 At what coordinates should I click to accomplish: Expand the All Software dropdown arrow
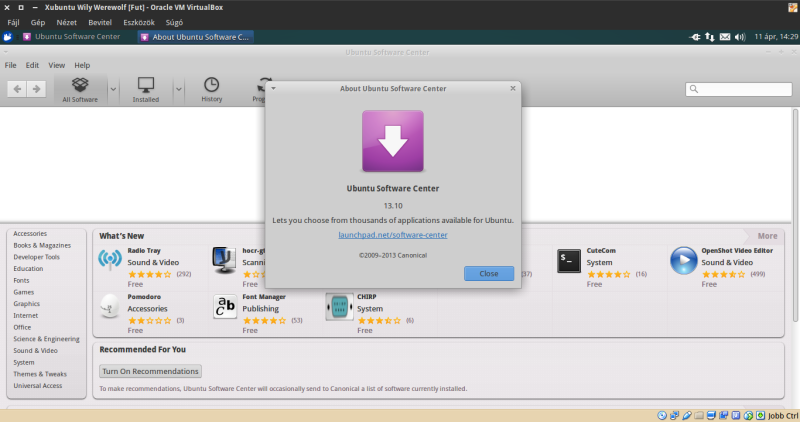[113, 89]
